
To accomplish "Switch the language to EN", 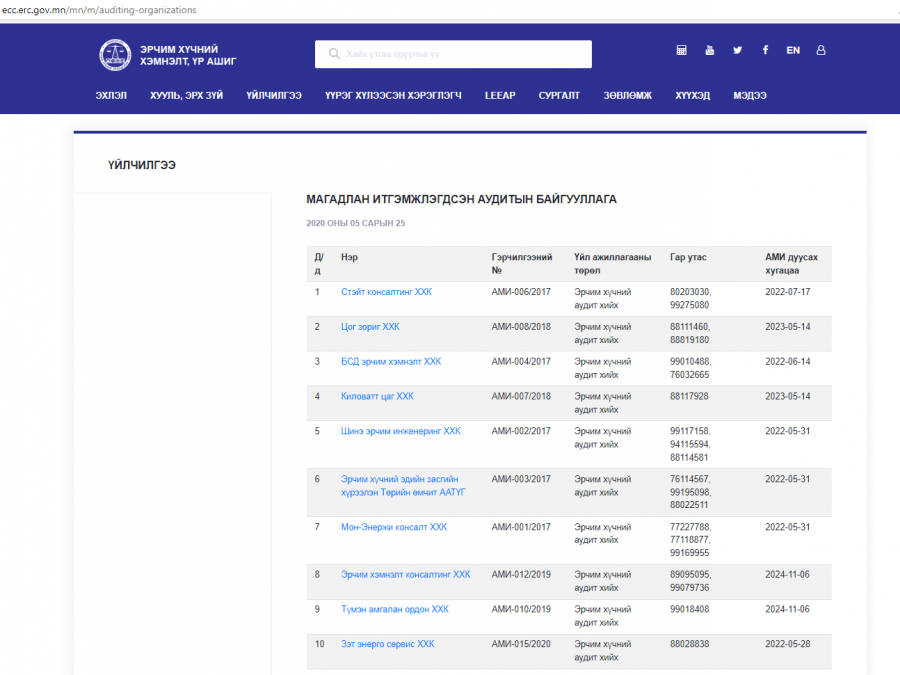I will click(793, 51).
